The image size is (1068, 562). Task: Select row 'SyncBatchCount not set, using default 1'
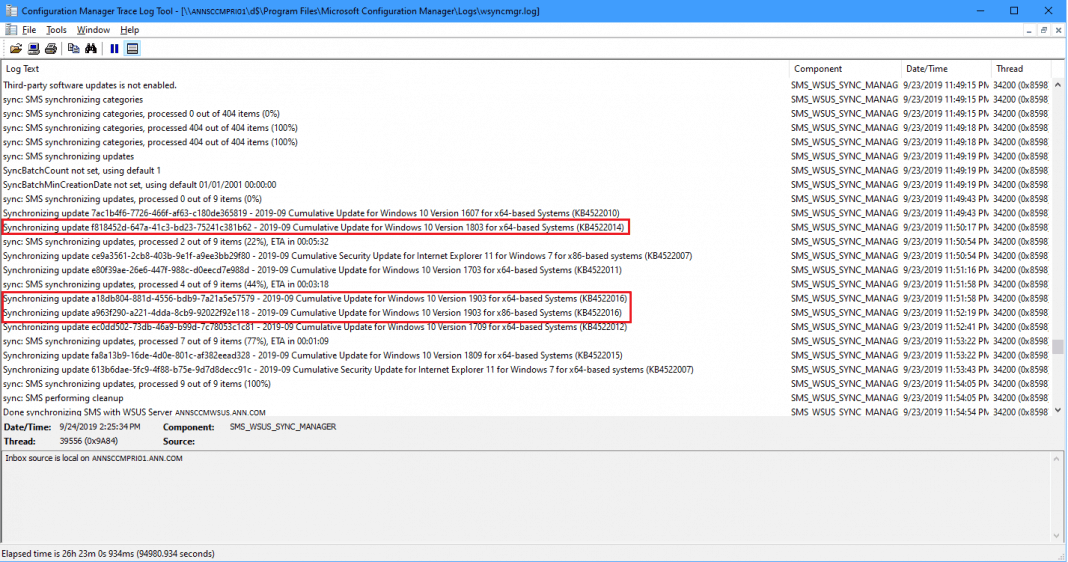coord(525,170)
